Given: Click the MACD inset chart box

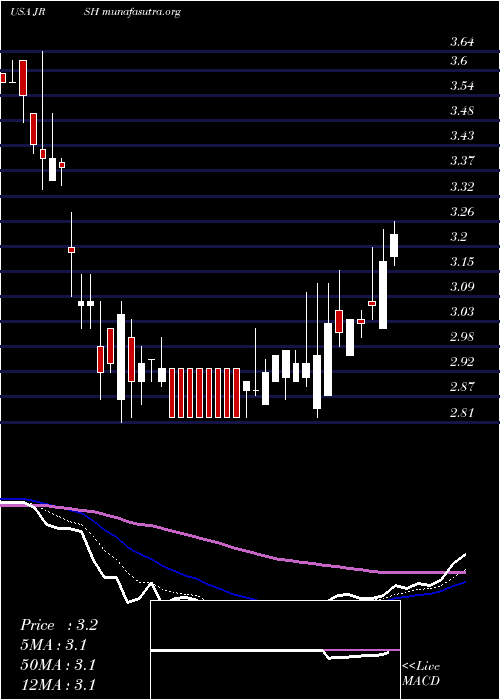Looking at the screenshot, I should click(x=275, y=650).
